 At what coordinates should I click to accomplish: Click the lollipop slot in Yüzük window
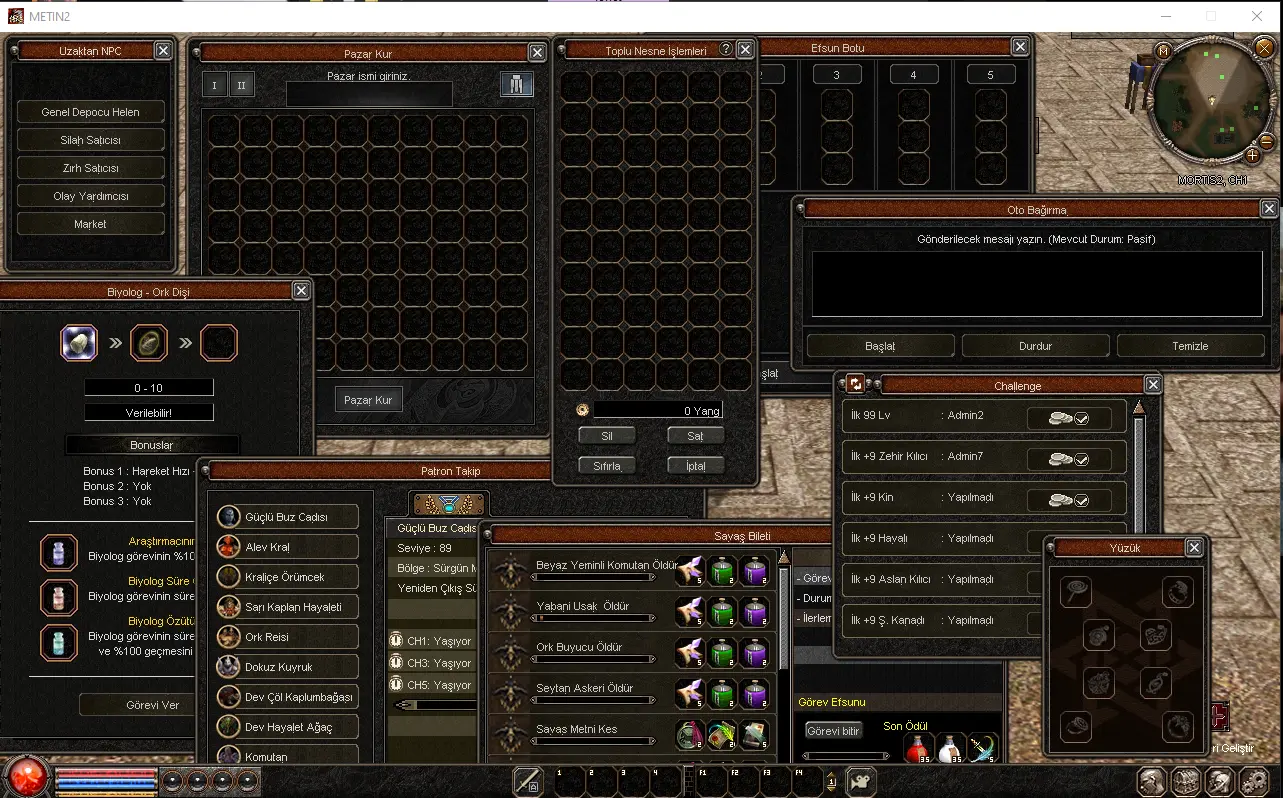coord(1076,592)
